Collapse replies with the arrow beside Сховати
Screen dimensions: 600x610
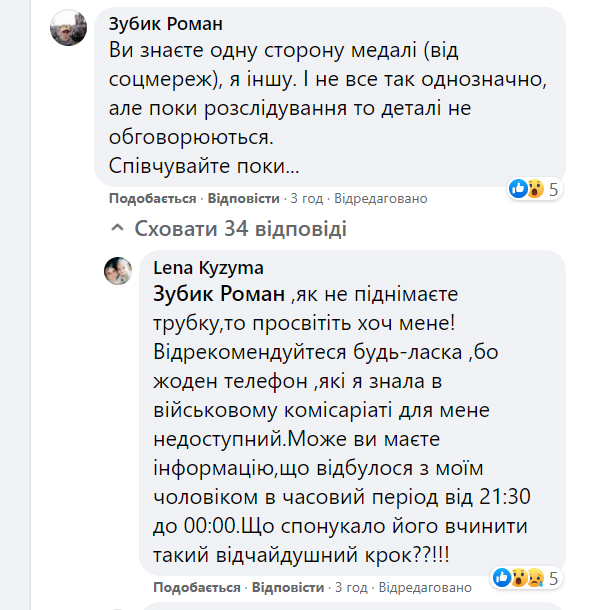[x=119, y=229]
